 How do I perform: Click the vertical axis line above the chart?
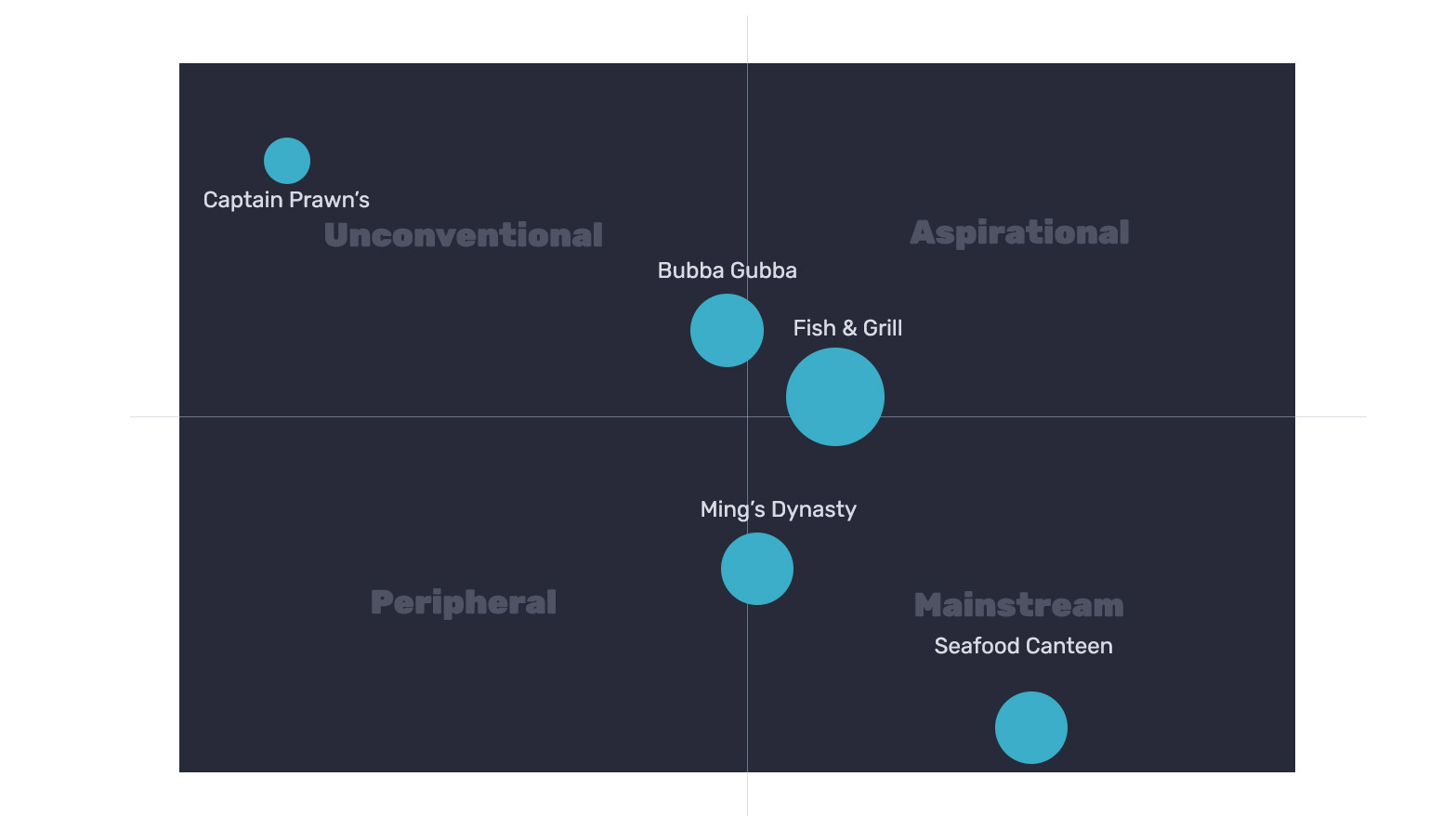pos(747,39)
